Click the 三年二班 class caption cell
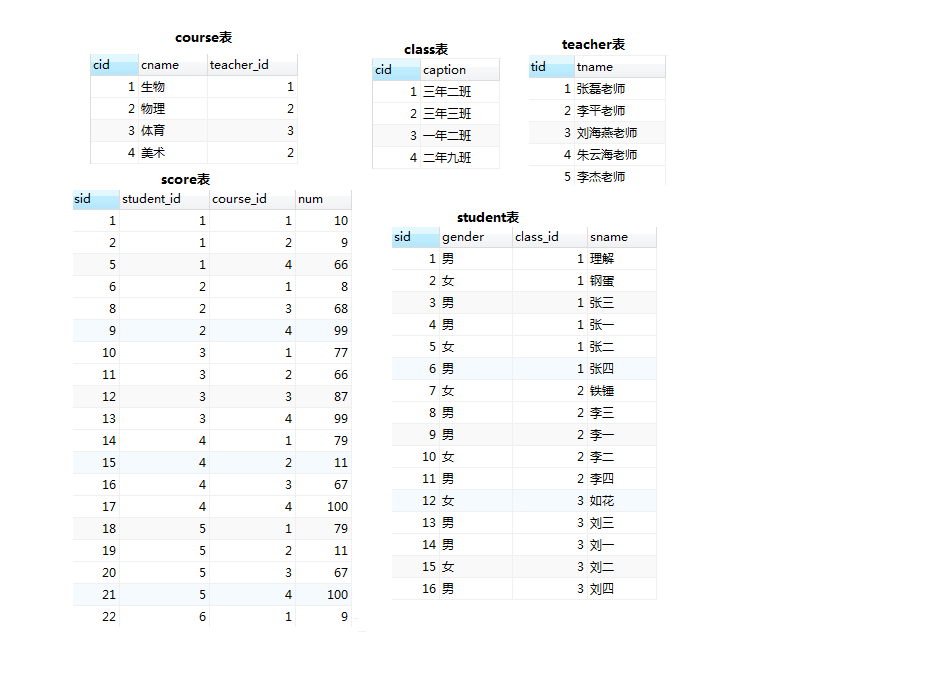This screenshot has width=949, height=697. [460, 91]
